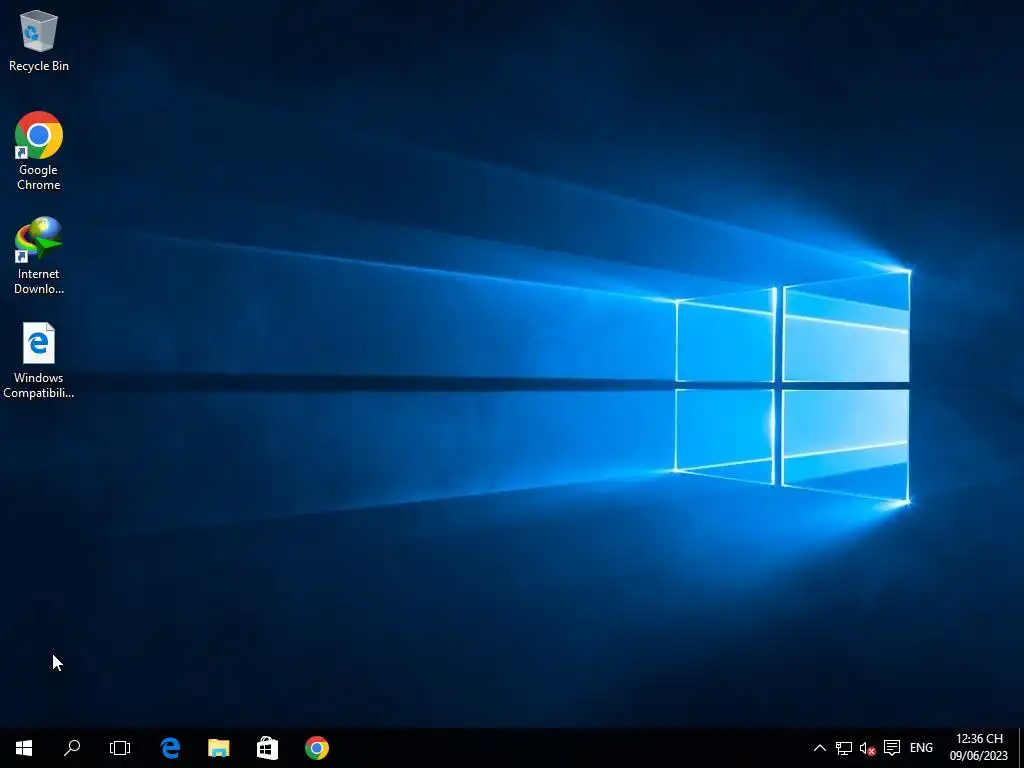1024x768 pixels.
Task: Switch input language via ENG indicator
Action: (921, 748)
